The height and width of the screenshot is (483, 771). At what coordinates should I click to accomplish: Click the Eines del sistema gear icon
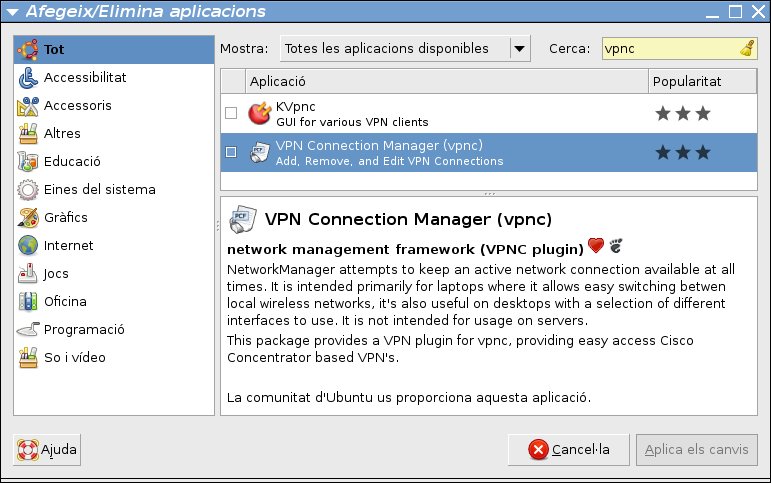coord(28,189)
